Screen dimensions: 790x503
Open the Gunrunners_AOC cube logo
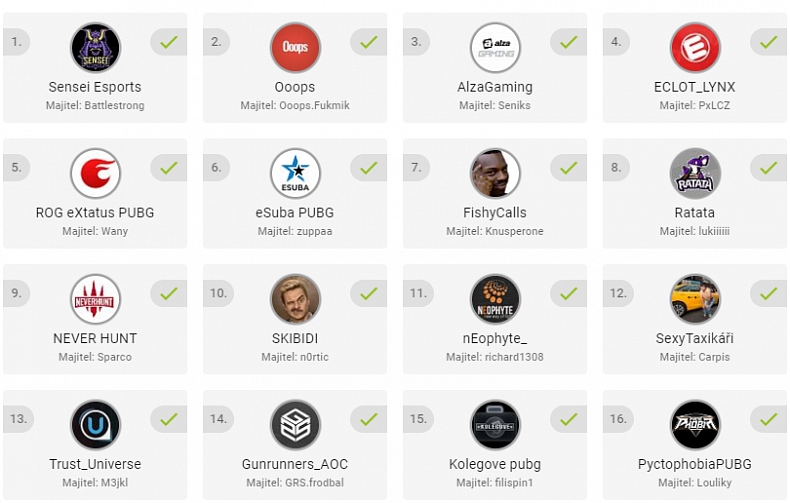click(x=295, y=426)
